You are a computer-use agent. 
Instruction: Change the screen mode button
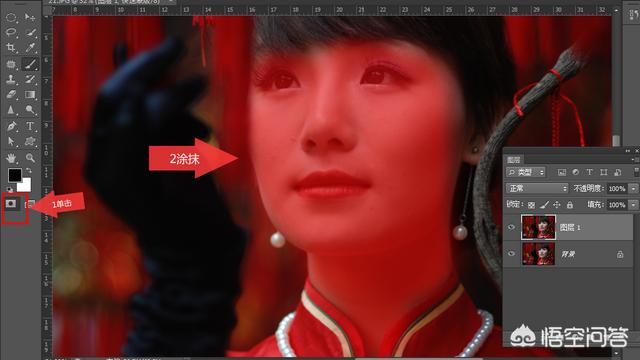click(x=30, y=203)
